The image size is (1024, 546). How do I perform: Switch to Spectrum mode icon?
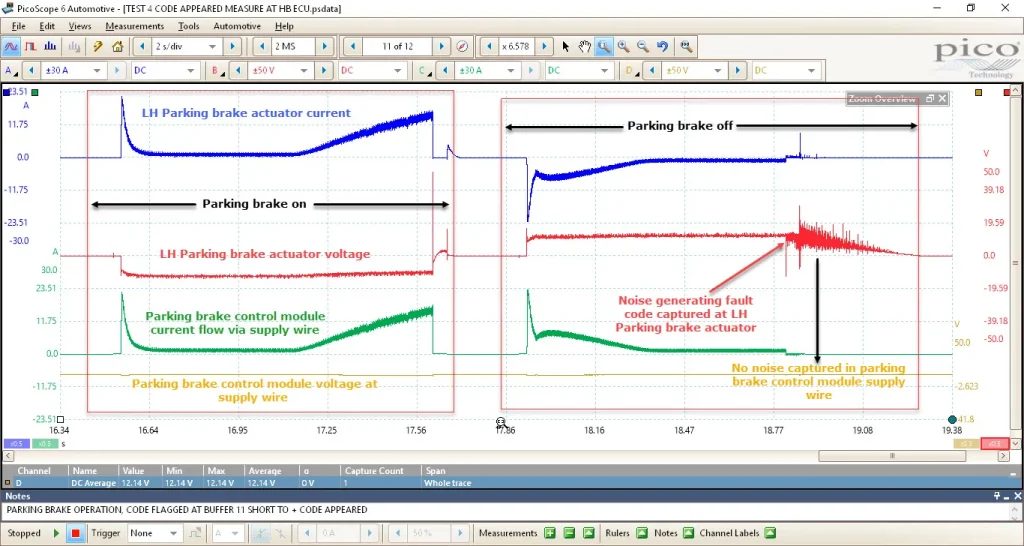pos(50,46)
